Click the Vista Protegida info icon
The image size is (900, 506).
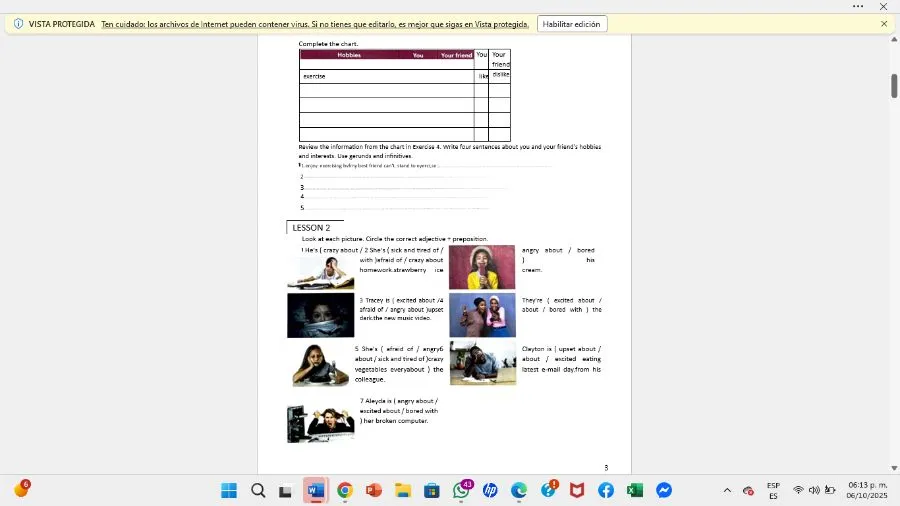pyautogui.click(x=18, y=24)
